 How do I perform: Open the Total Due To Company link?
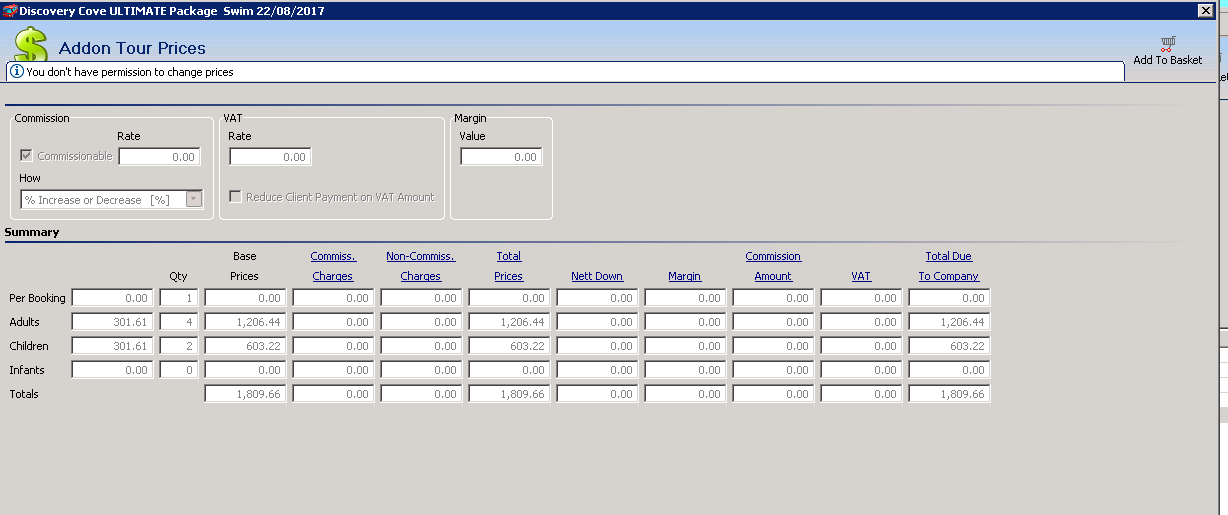tap(949, 266)
